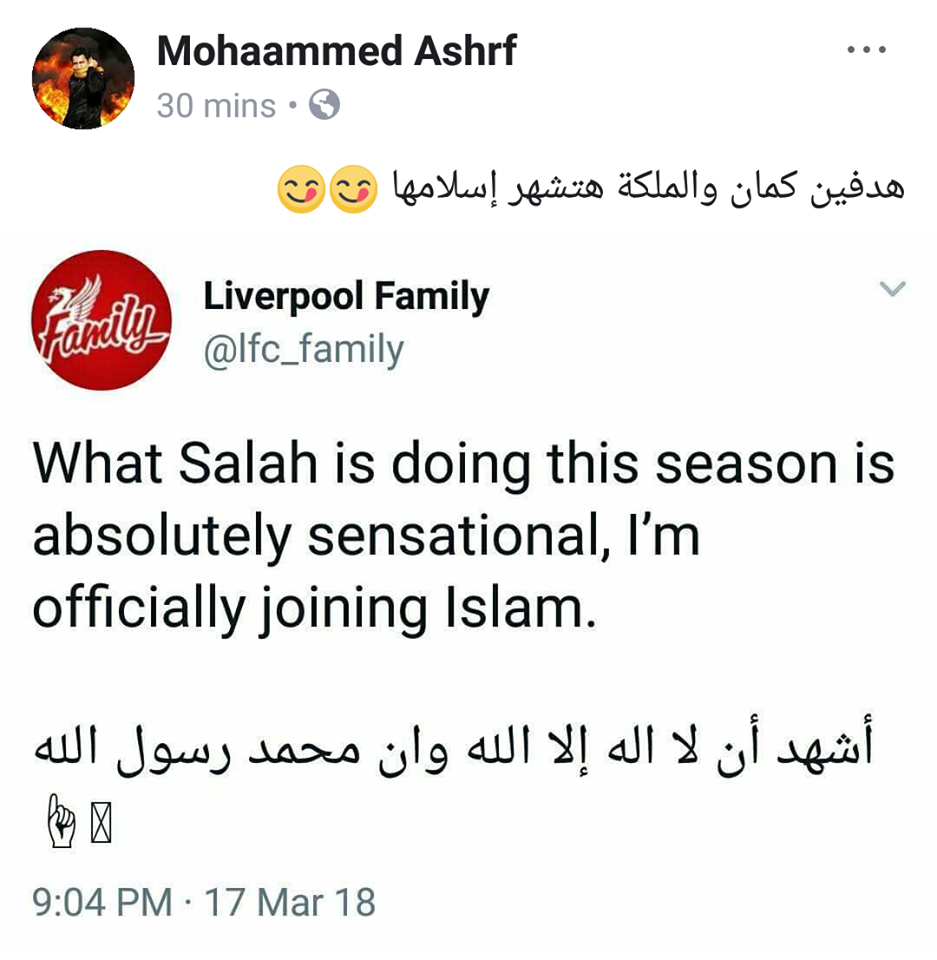Click the Mohaammed Ashrf name link
937x960 pixels.
[336, 52]
